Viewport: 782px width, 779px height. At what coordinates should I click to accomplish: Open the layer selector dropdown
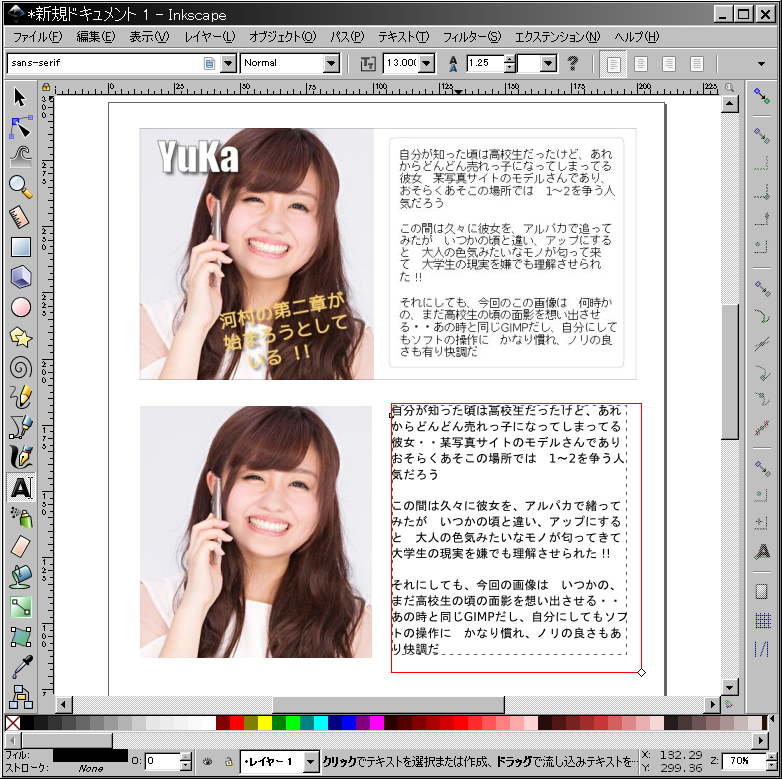311,761
